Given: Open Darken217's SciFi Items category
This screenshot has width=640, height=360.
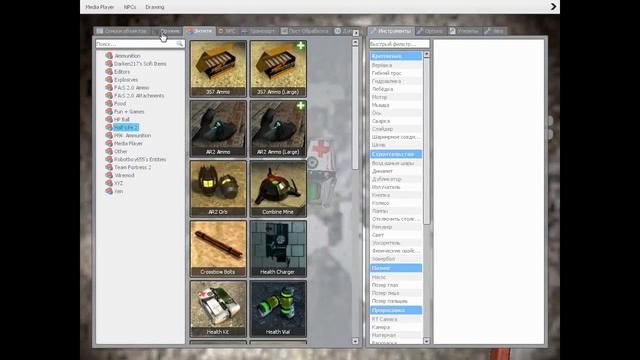Looking at the screenshot, I should pyautogui.click(x=140, y=64).
